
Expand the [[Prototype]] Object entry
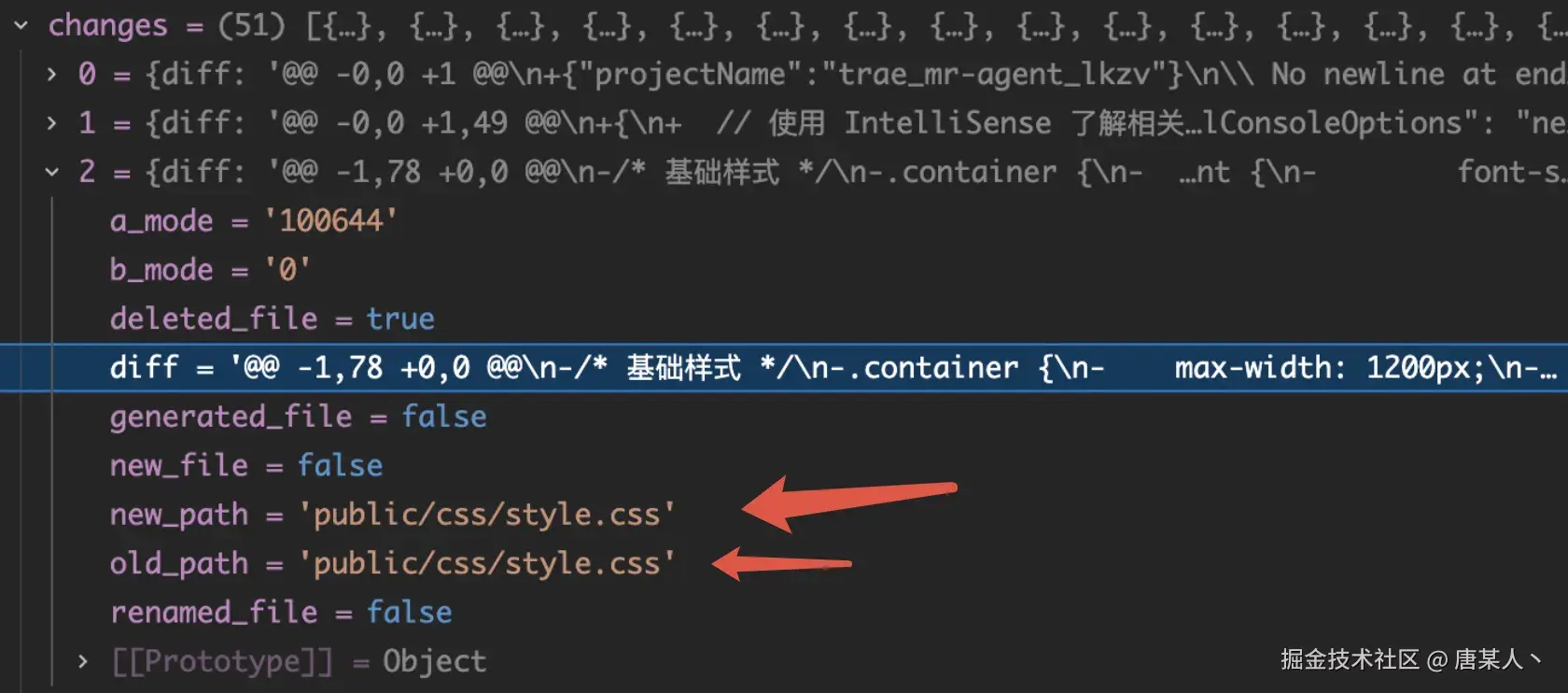83,661
